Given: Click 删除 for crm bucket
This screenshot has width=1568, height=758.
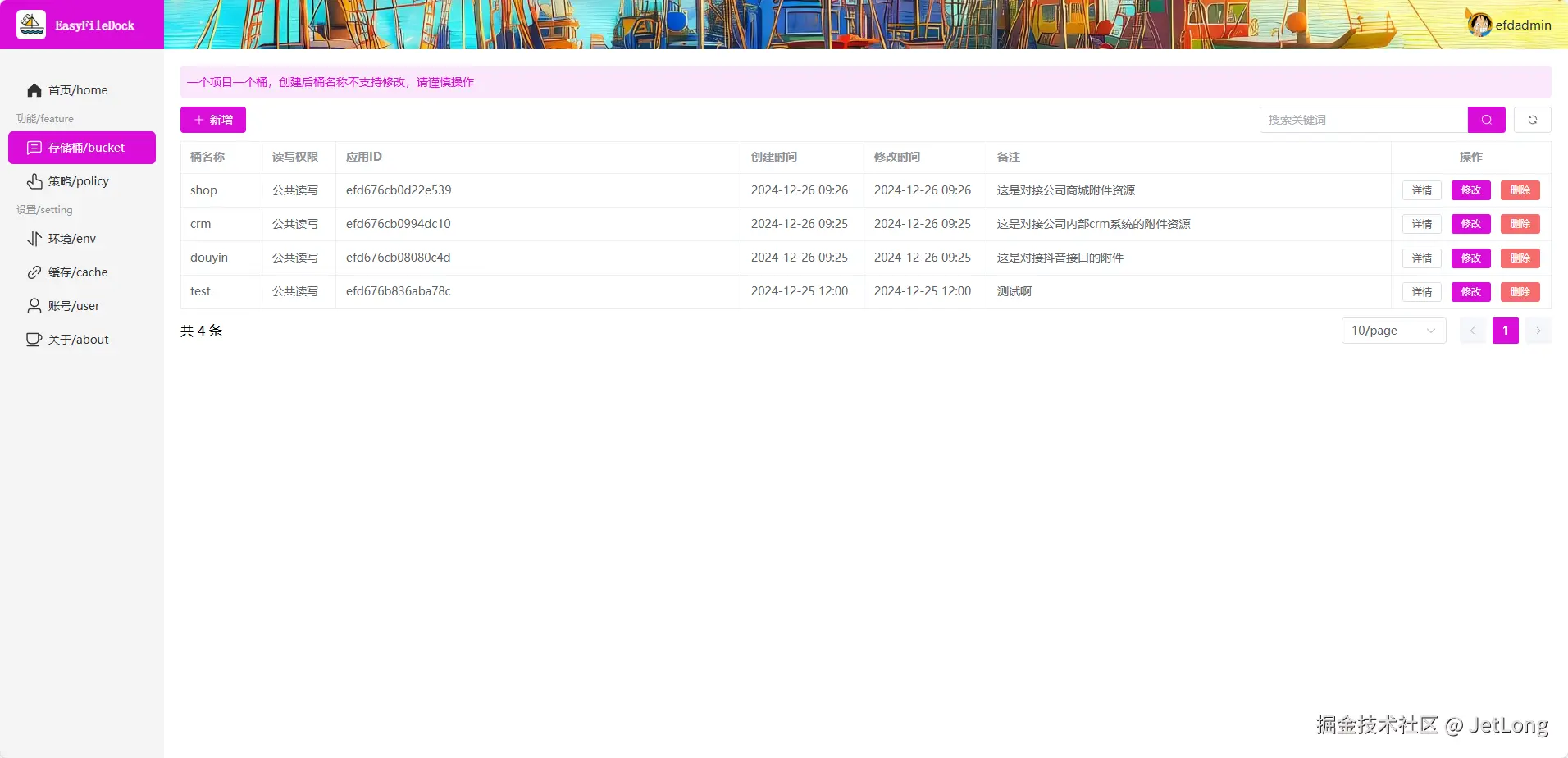Looking at the screenshot, I should (1520, 224).
